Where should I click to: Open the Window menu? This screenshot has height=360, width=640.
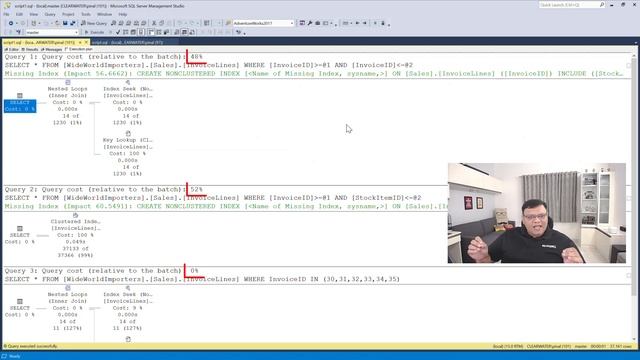(104, 14)
